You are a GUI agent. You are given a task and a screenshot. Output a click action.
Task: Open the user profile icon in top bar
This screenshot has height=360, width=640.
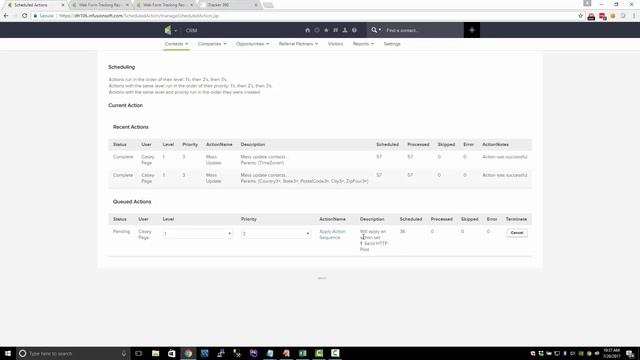click(x=345, y=30)
